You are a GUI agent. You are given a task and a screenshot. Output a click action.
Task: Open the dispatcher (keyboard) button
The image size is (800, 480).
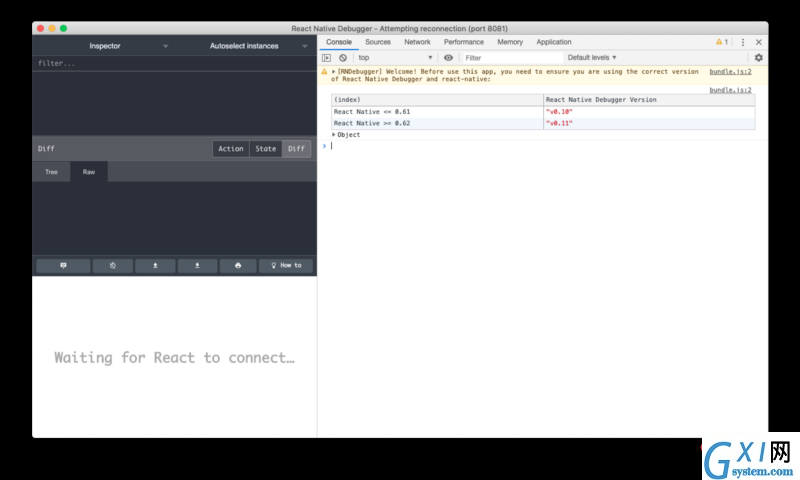click(x=63, y=265)
